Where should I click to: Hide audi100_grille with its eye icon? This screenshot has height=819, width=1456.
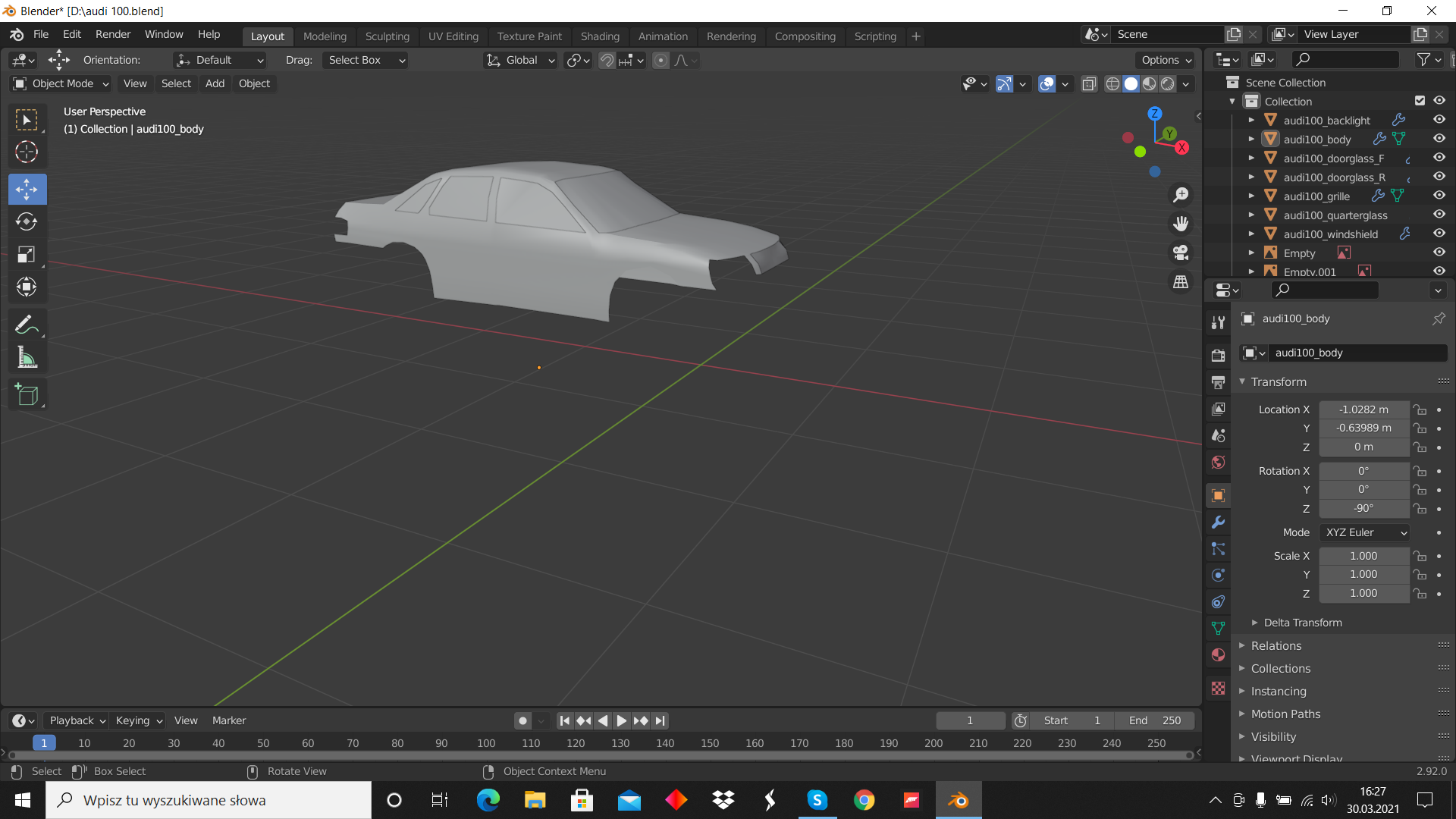point(1439,196)
